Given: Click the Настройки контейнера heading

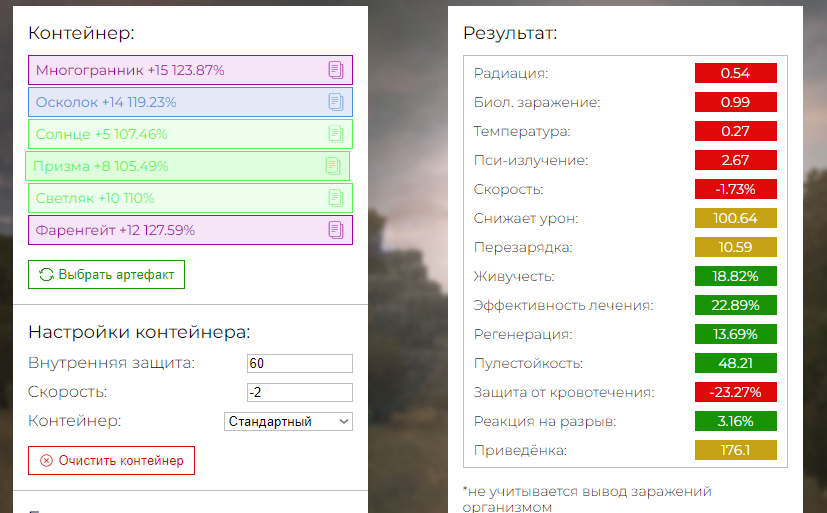Looking at the screenshot, I should [139, 332].
